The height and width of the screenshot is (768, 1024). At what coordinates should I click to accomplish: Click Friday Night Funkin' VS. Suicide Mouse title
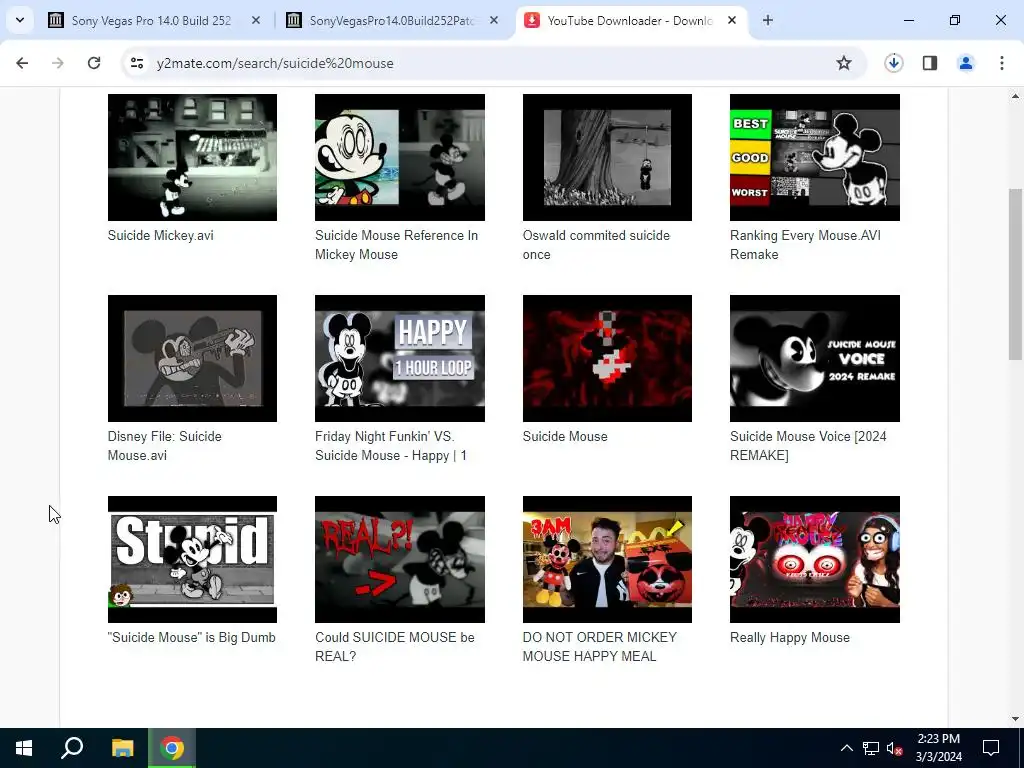pyautogui.click(x=391, y=446)
